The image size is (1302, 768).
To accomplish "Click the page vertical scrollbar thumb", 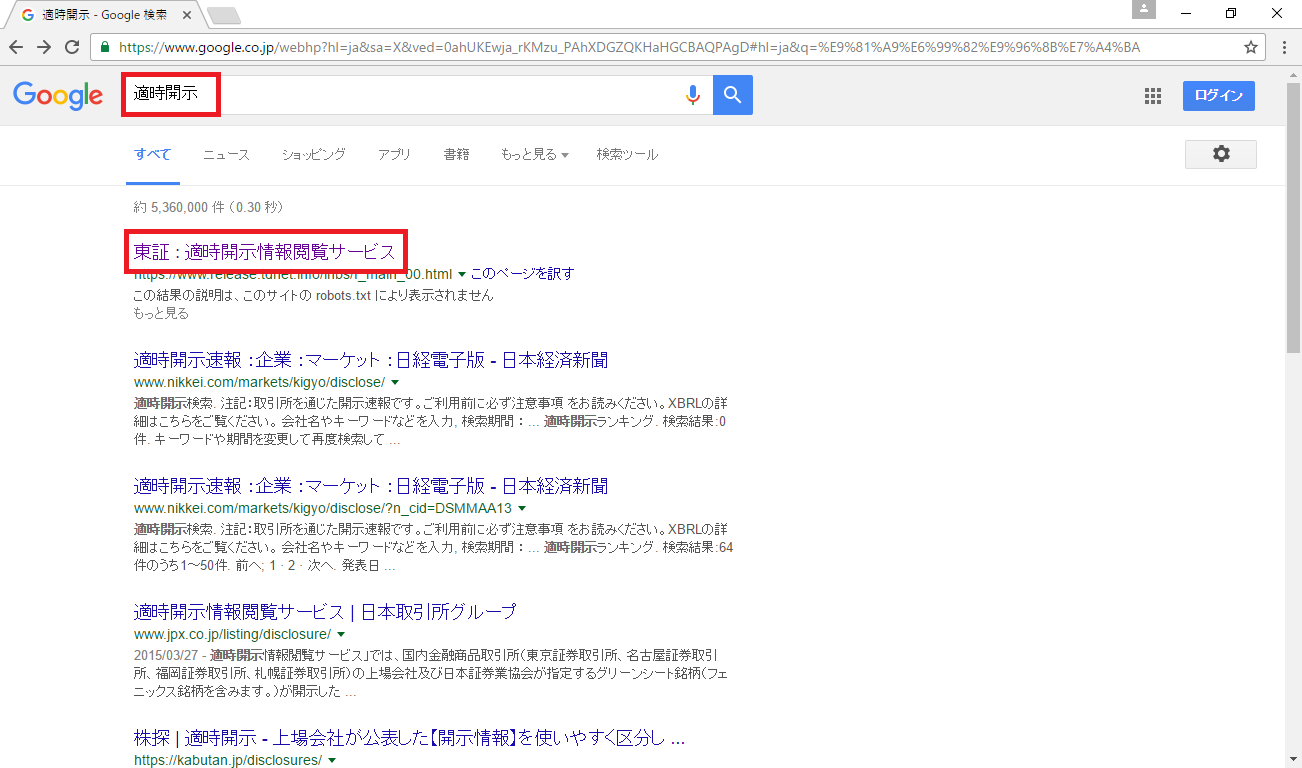I will 1294,219.
